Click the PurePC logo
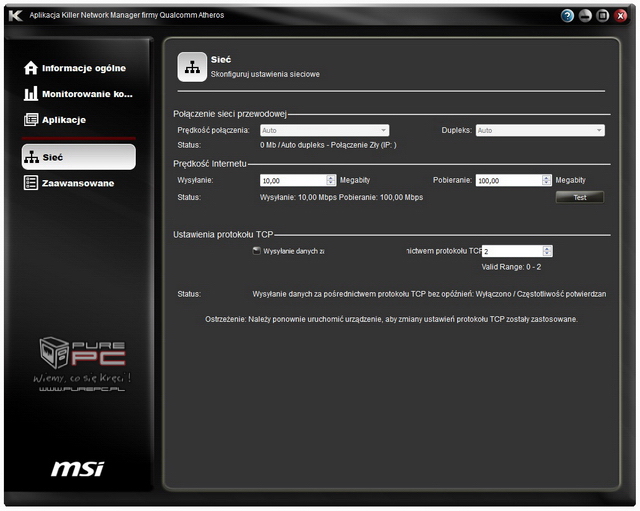The height and width of the screenshot is (511, 640). pos(82,364)
